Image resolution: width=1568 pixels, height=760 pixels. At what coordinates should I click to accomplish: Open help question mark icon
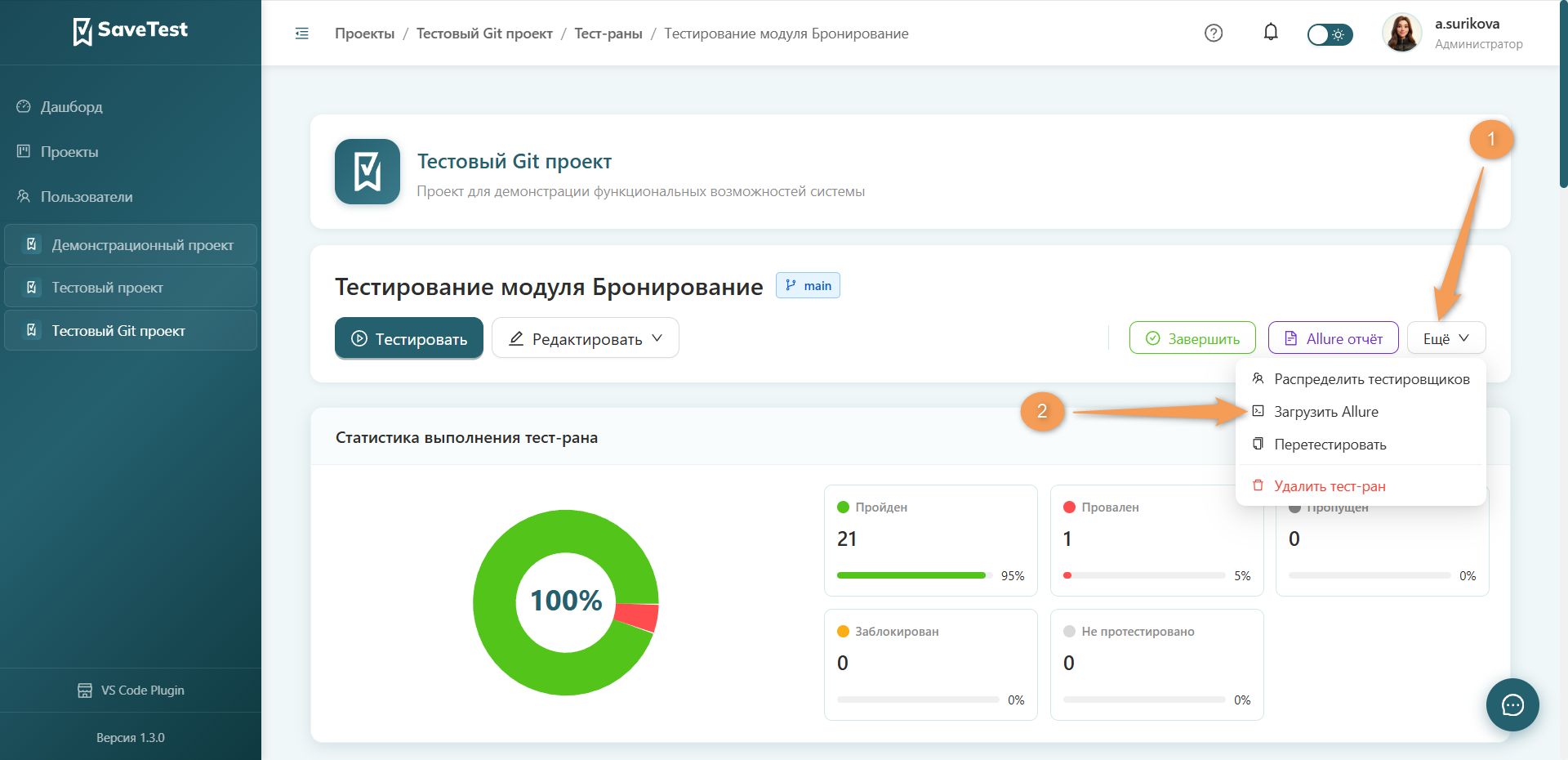pyautogui.click(x=1214, y=34)
